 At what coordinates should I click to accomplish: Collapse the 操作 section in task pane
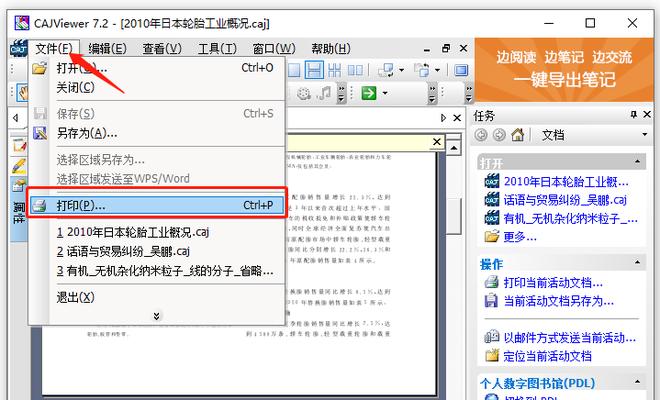(637, 262)
